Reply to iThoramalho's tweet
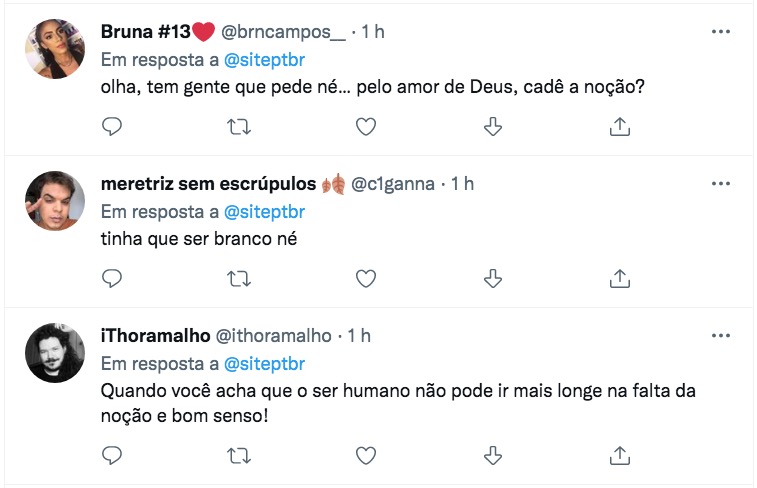 pos(113,455)
